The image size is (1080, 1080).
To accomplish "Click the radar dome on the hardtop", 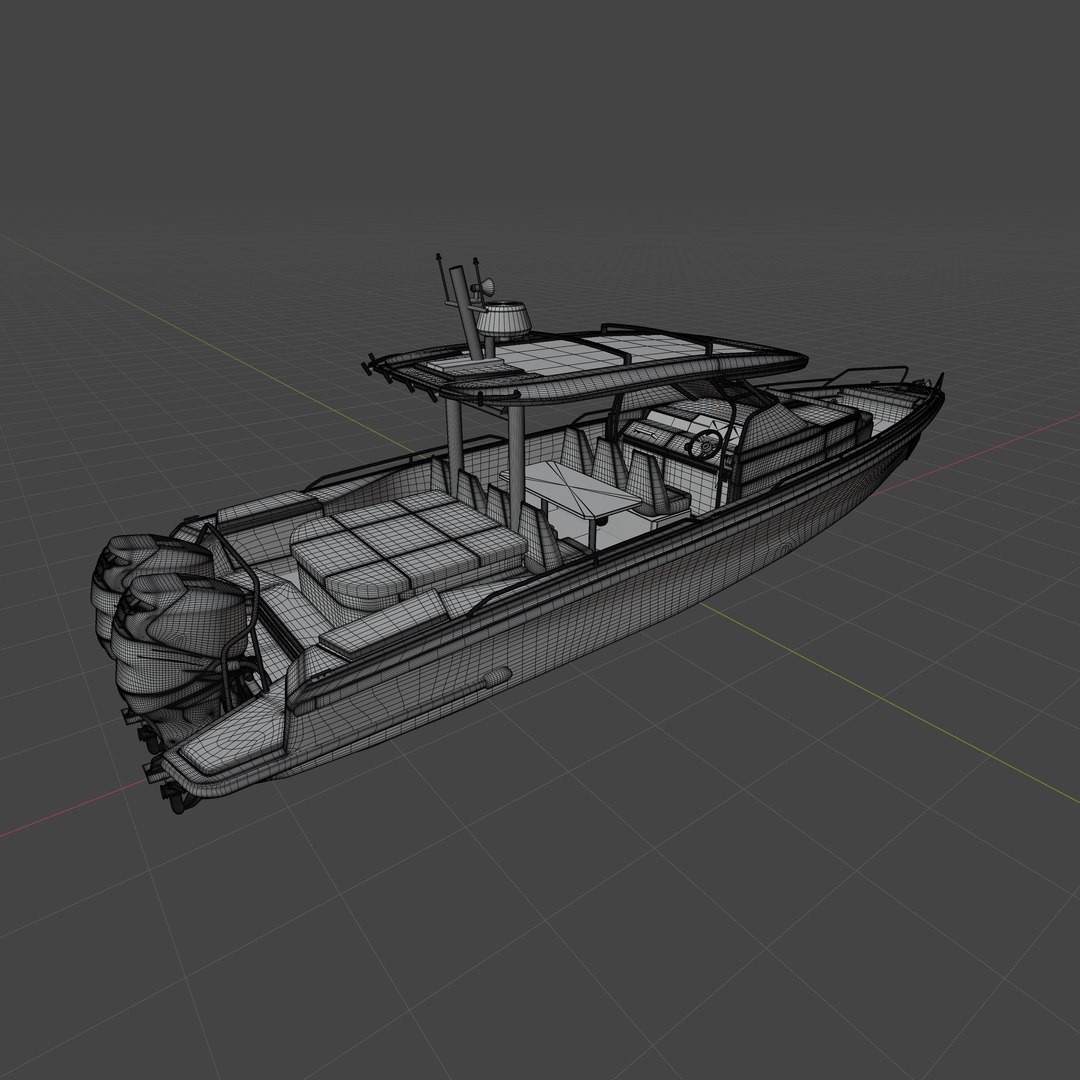I will pos(503,319).
